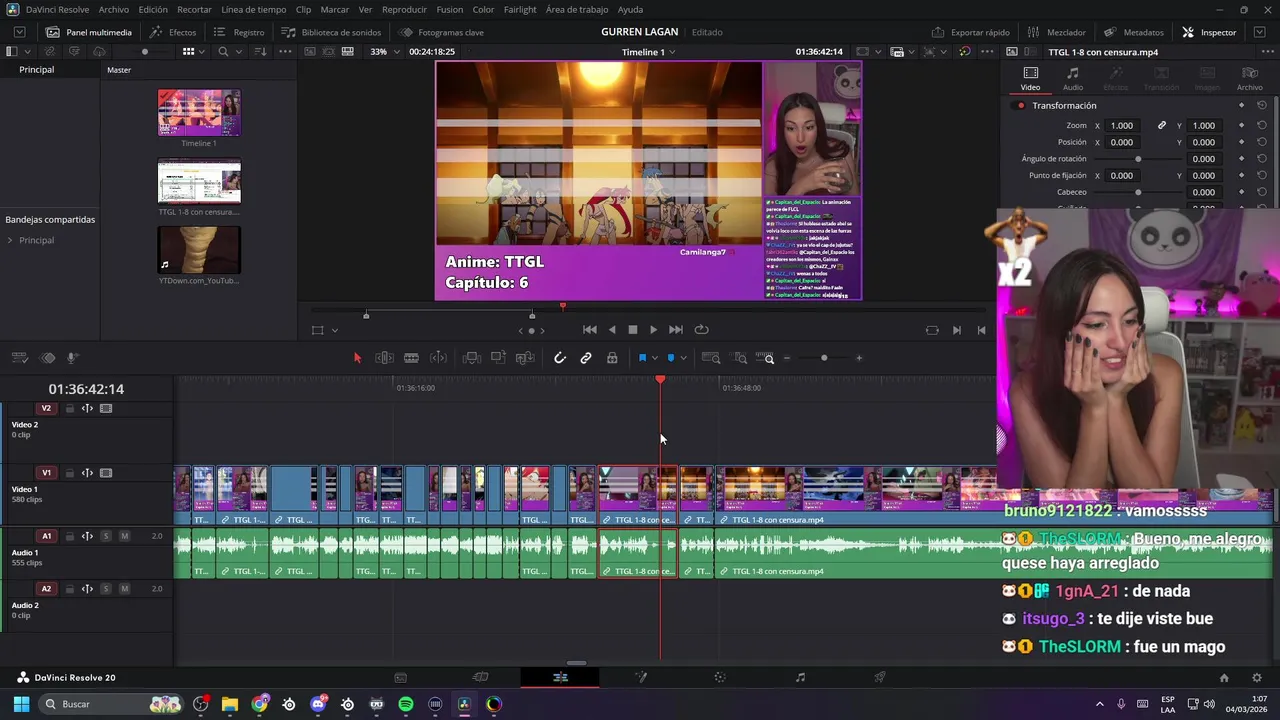The image size is (1280, 720).
Task: Click the custom zoom icon
Action: (767, 358)
